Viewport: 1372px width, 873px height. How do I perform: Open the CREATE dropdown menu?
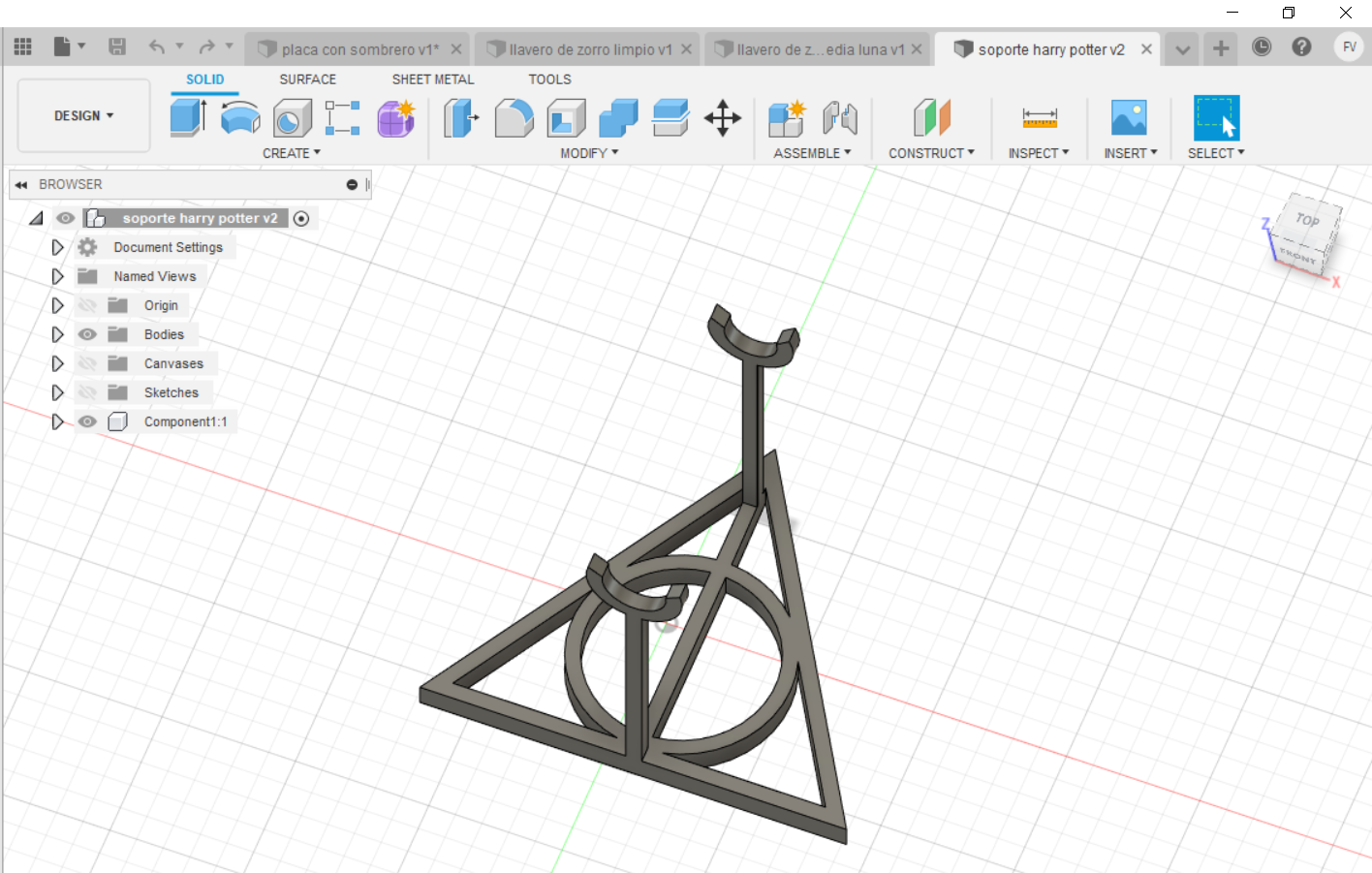click(x=291, y=153)
